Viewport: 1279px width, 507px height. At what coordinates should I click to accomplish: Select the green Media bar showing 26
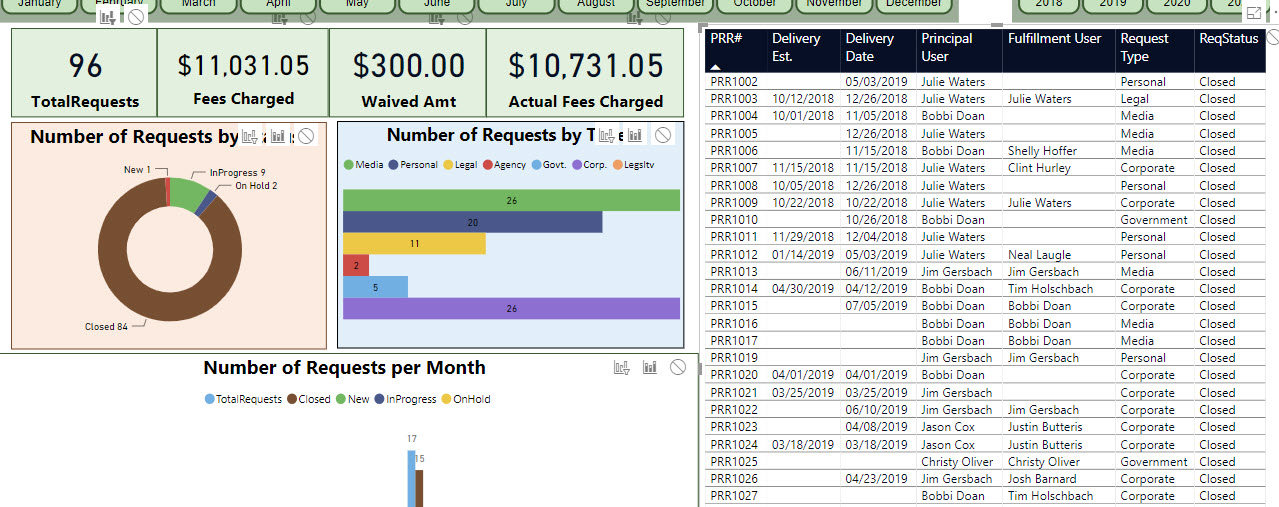pyautogui.click(x=511, y=200)
